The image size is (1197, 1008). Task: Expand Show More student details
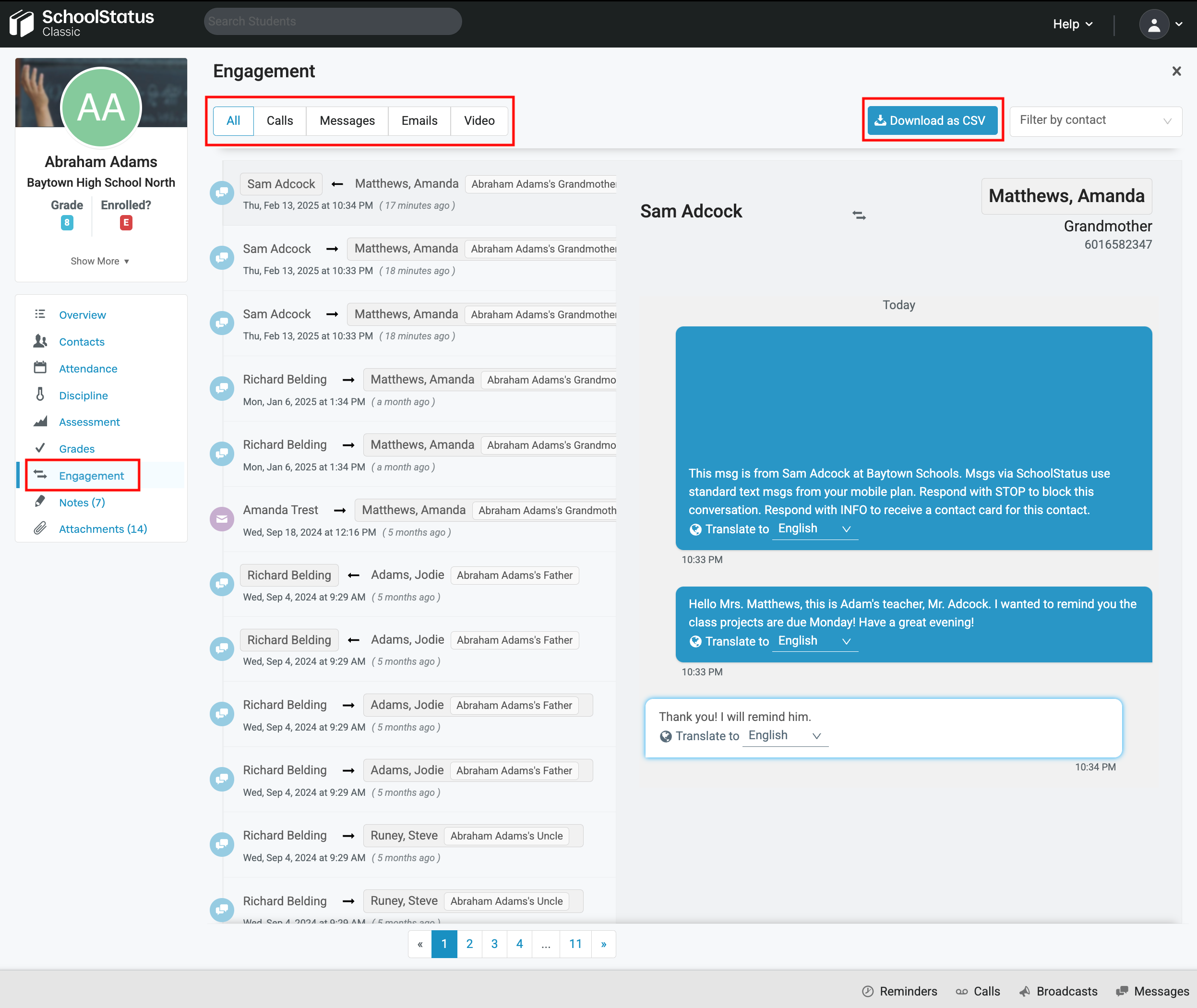click(100, 261)
